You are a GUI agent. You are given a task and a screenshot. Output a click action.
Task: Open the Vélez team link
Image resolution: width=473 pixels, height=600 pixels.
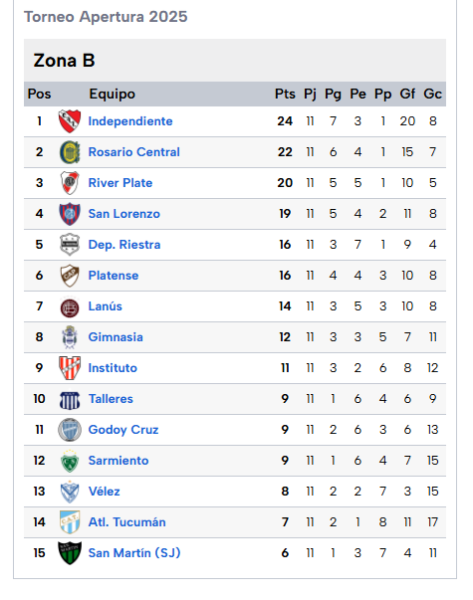click(104, 491)
